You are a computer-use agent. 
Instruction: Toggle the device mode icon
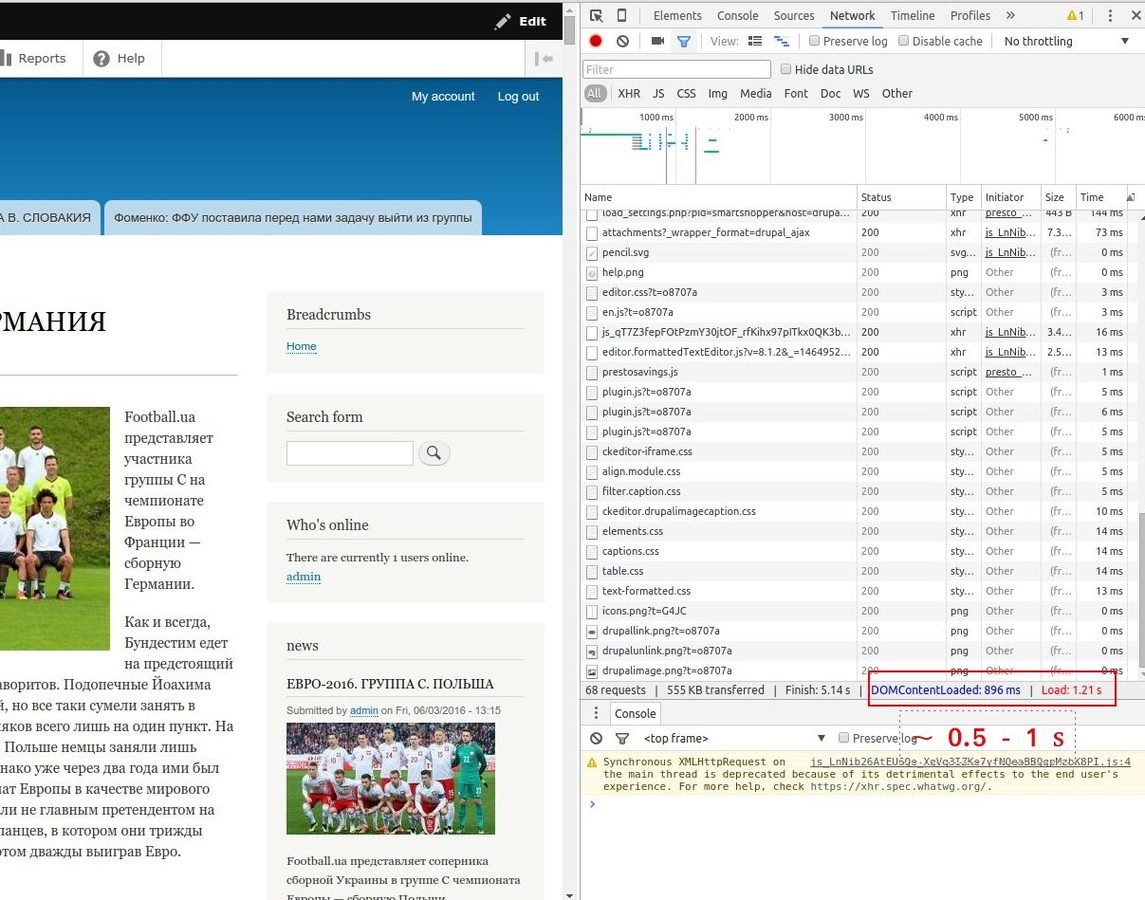tap(621, 15)
